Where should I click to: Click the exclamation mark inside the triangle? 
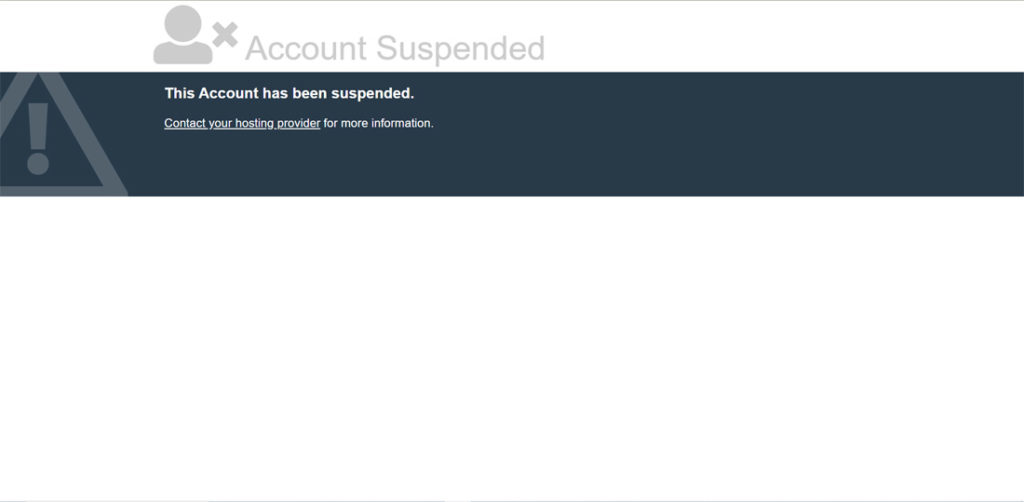point(38,138)
